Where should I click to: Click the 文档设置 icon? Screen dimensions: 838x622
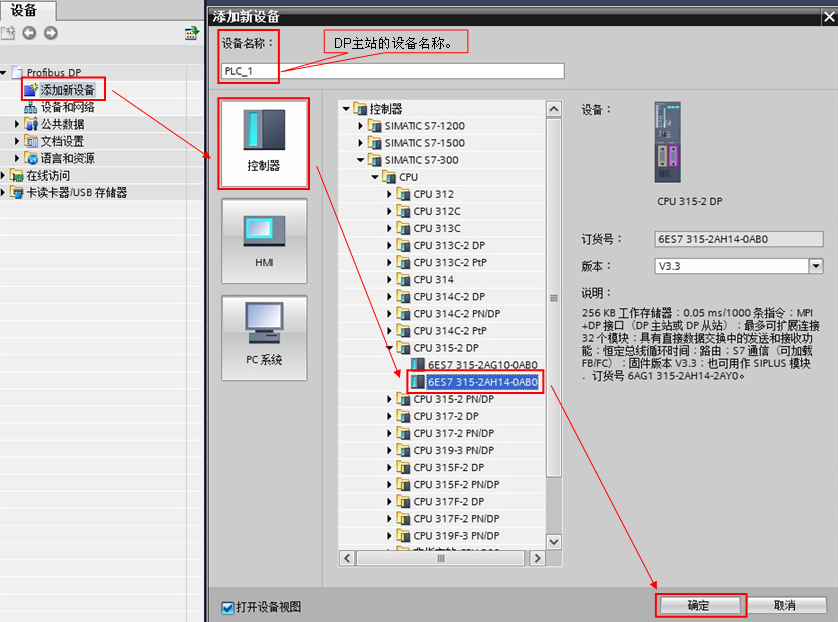coord(31,141)
